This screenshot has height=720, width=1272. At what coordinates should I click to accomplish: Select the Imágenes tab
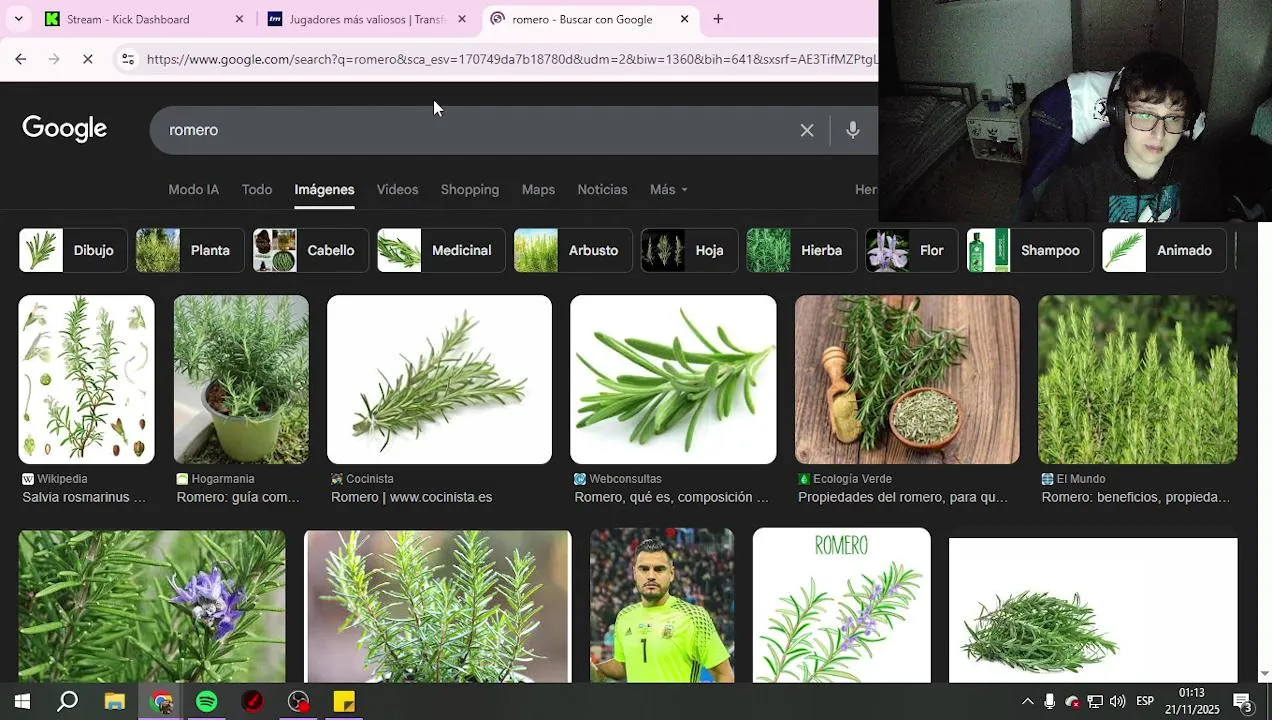pos(324,189)
